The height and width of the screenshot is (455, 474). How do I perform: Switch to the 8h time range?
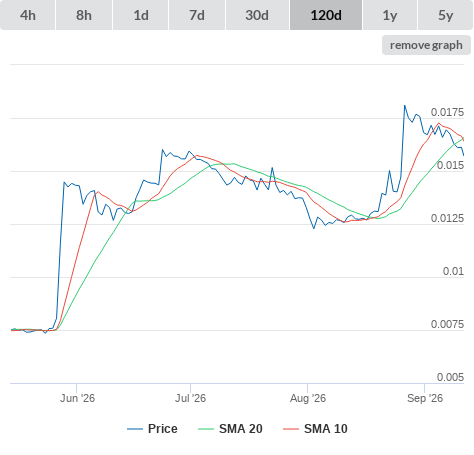(84, 15)
